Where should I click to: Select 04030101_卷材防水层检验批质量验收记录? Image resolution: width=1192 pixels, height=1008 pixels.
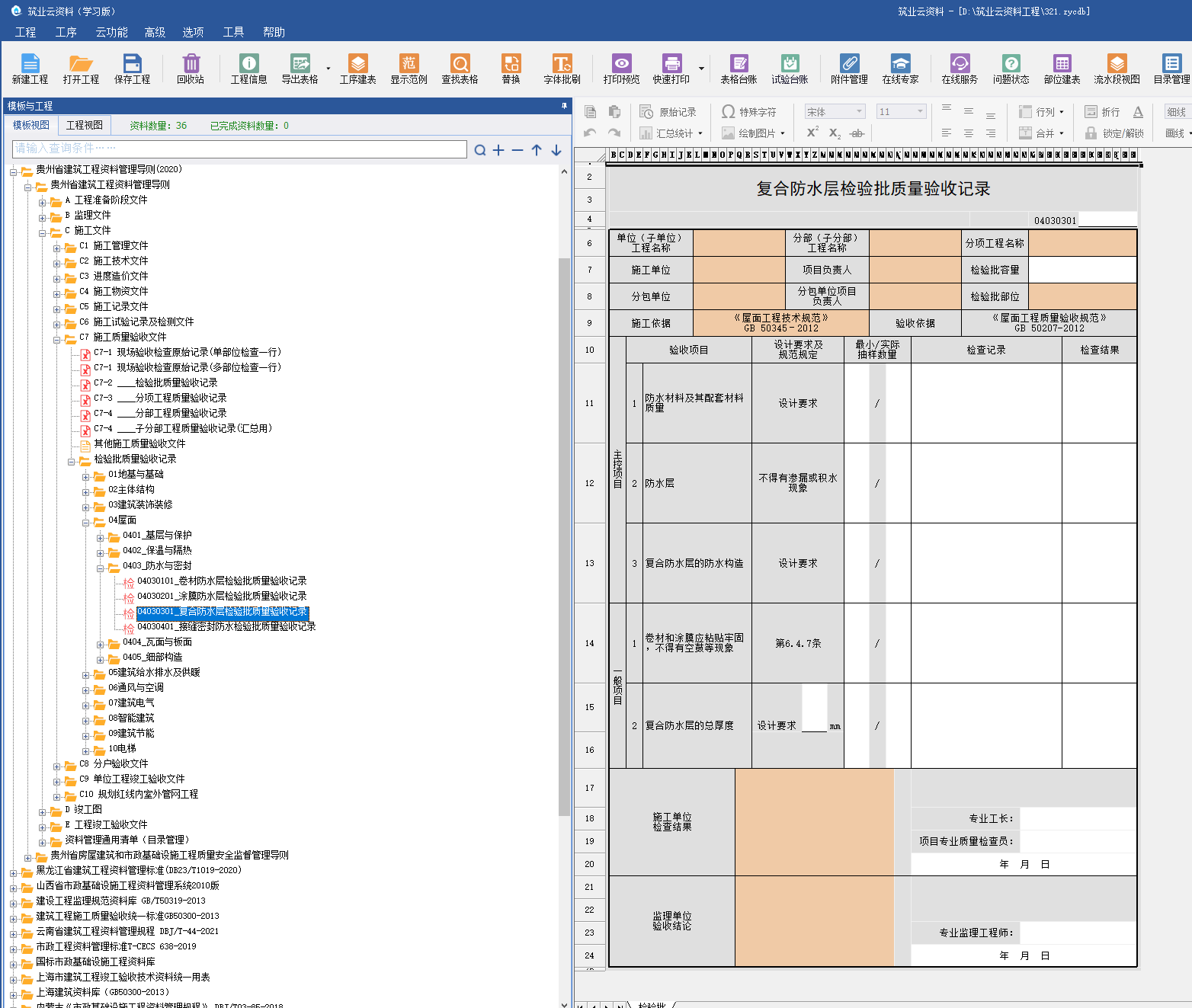coord(222,581)
